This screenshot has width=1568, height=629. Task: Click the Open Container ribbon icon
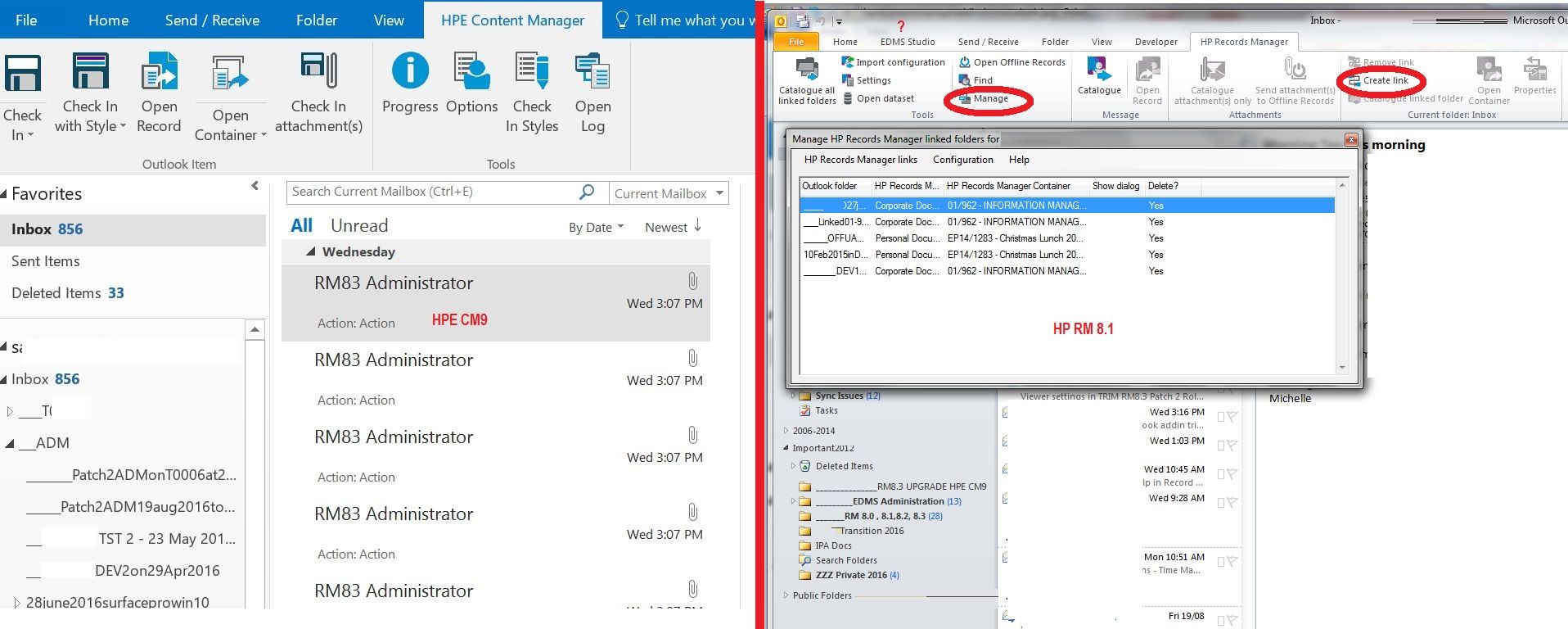230,75
